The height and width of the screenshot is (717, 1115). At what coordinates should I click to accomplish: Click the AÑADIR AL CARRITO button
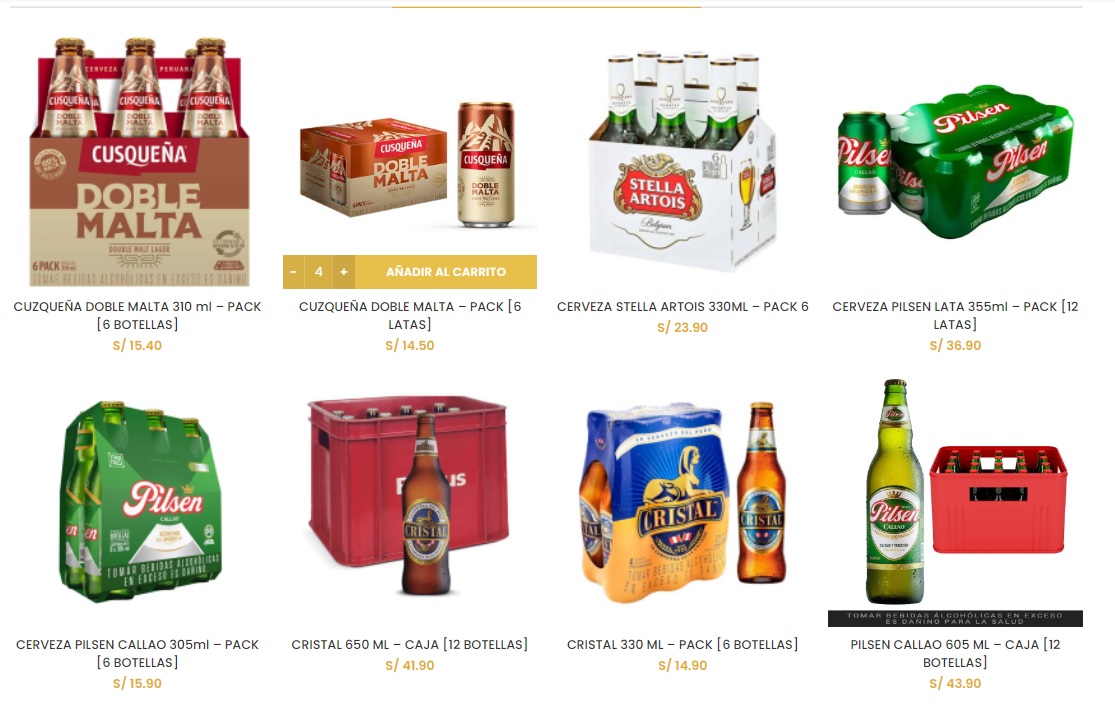click(x=446, y=272)
